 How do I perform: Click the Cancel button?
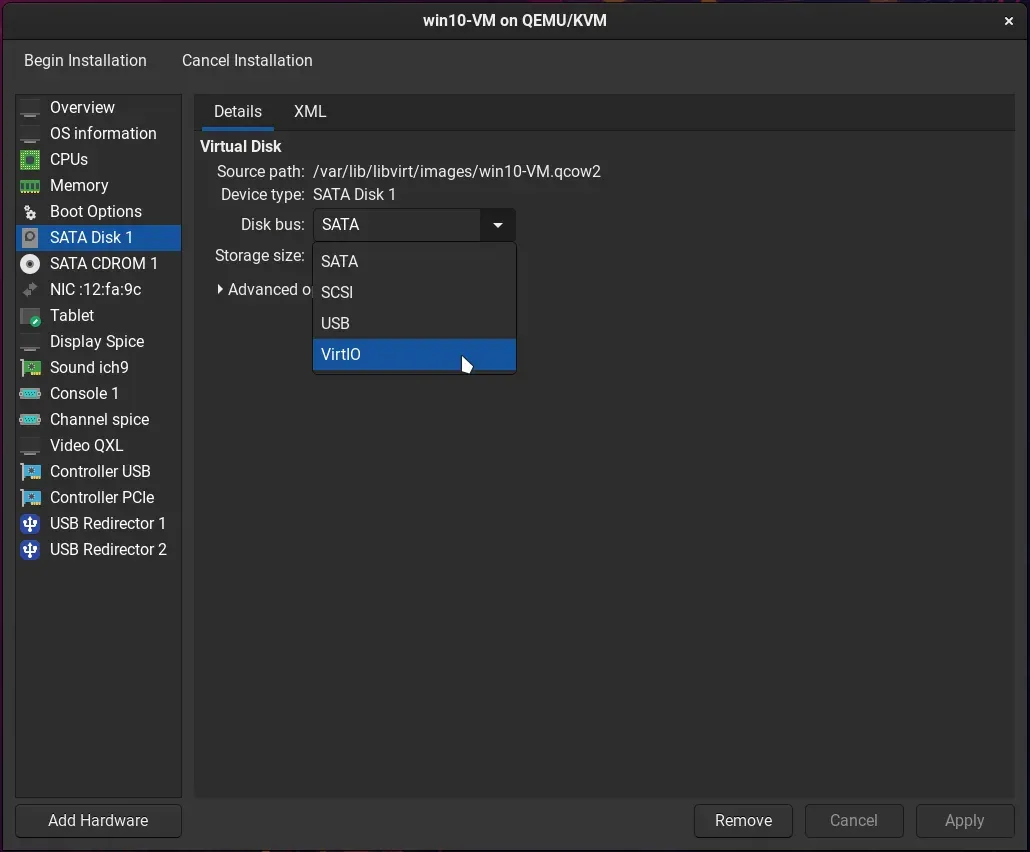[853, 820]
